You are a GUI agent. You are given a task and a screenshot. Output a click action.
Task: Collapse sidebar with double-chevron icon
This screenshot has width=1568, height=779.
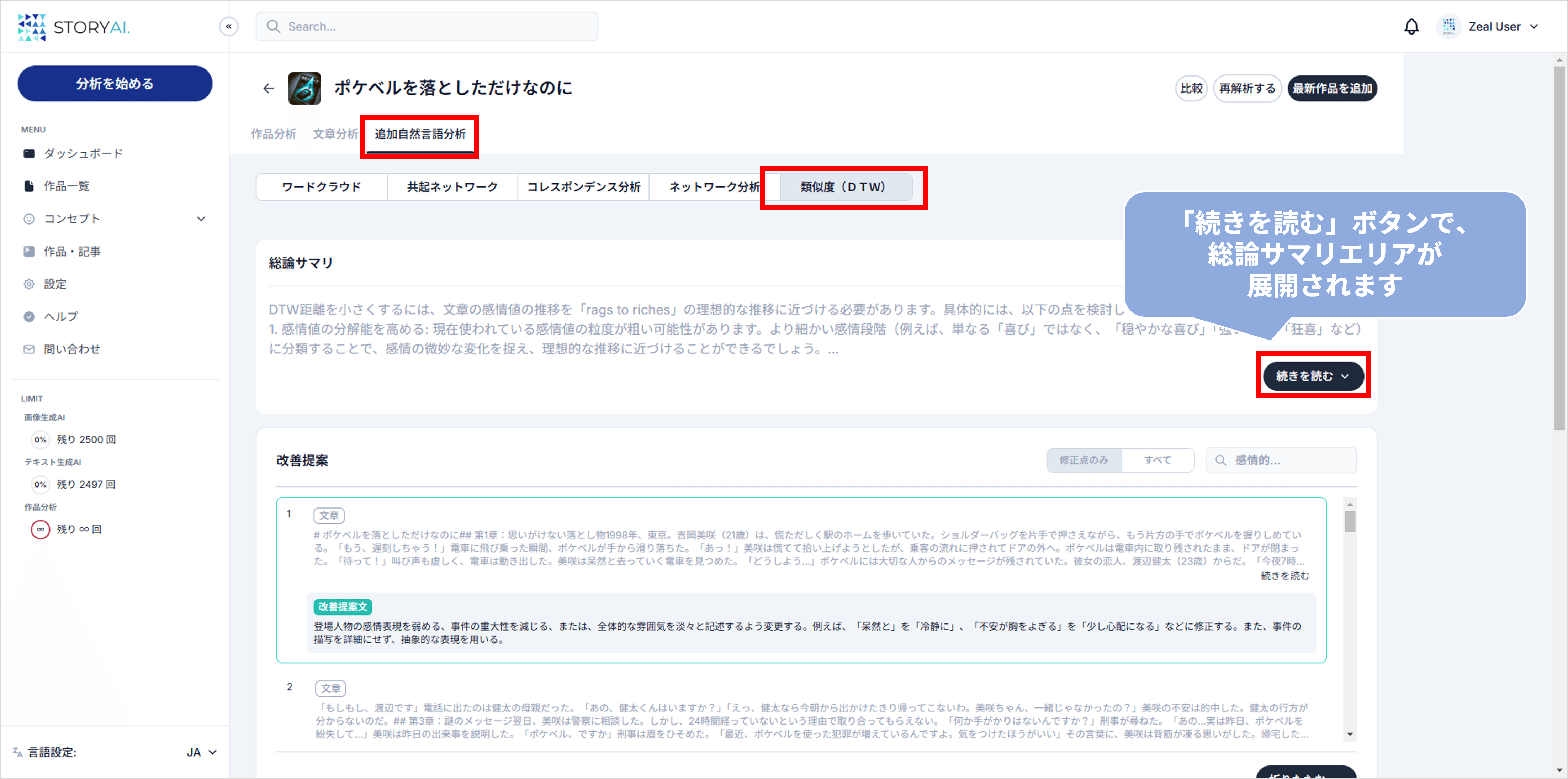click(x=228, y=26)
